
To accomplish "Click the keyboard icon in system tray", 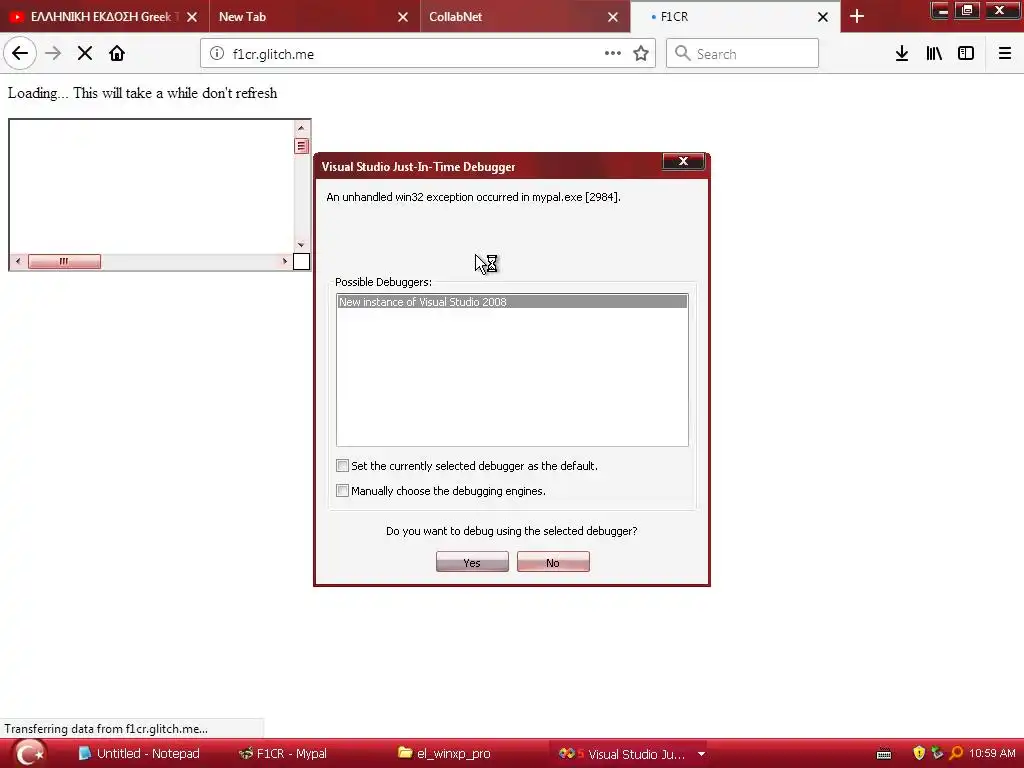I will pos(884,754).
